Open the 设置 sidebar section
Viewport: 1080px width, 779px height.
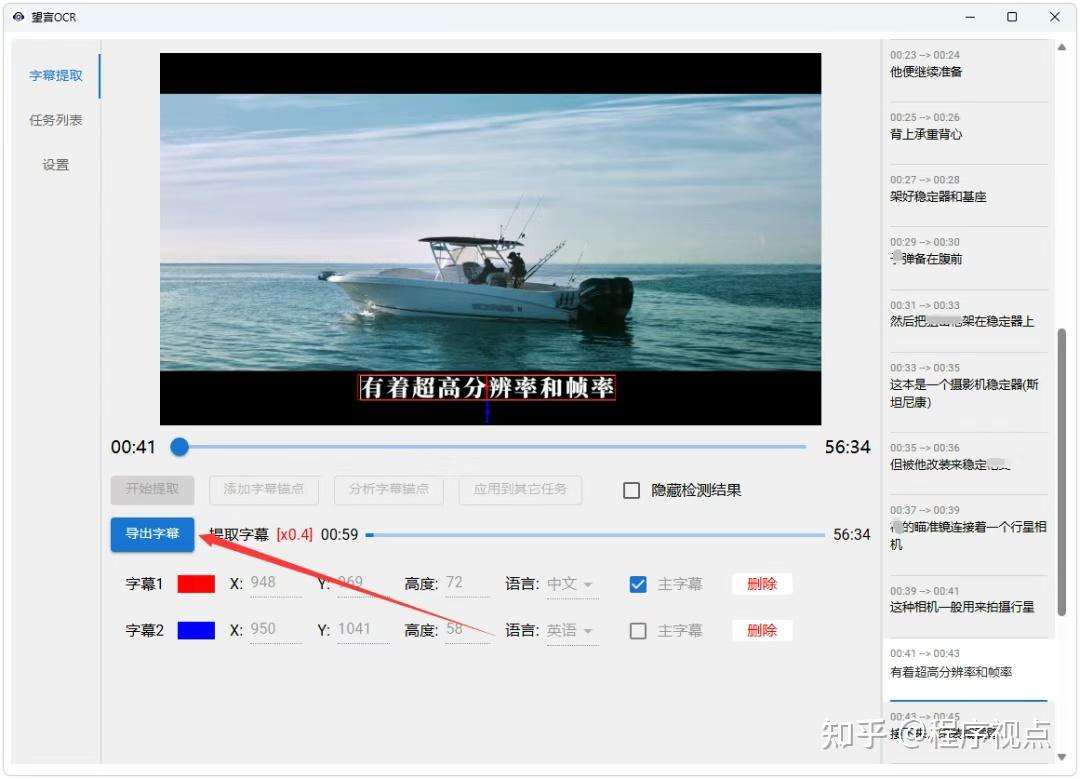coord(55,165)
